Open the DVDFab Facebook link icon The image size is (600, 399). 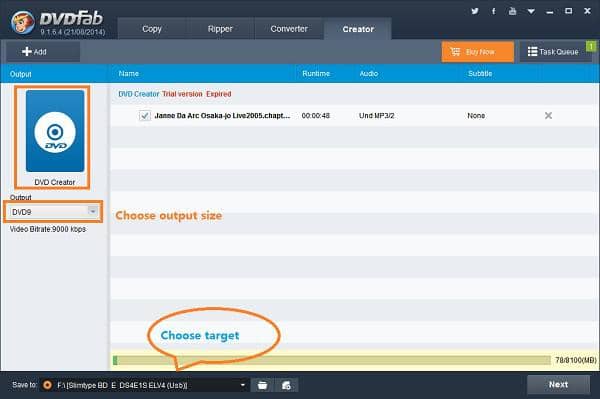[494, 11]
